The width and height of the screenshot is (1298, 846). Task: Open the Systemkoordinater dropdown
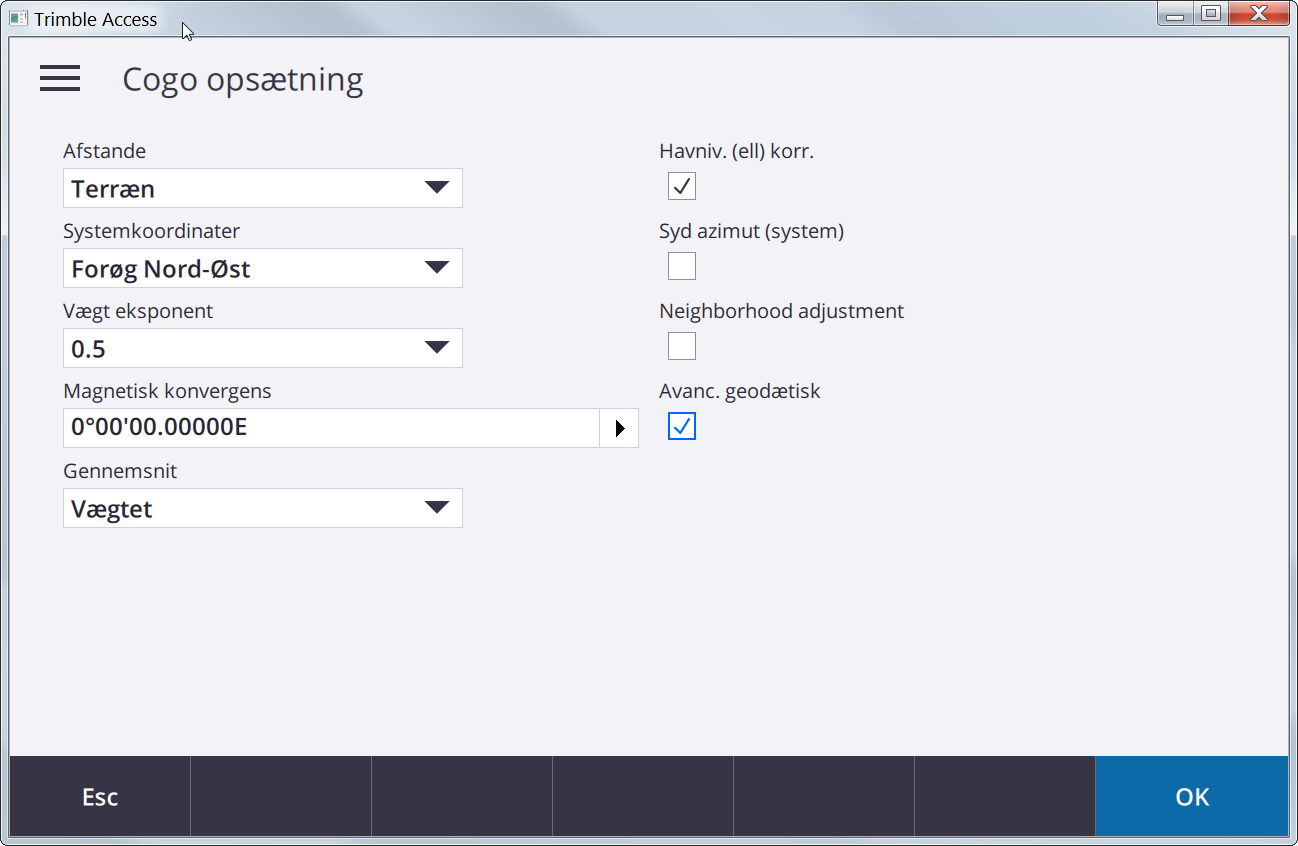263,268
